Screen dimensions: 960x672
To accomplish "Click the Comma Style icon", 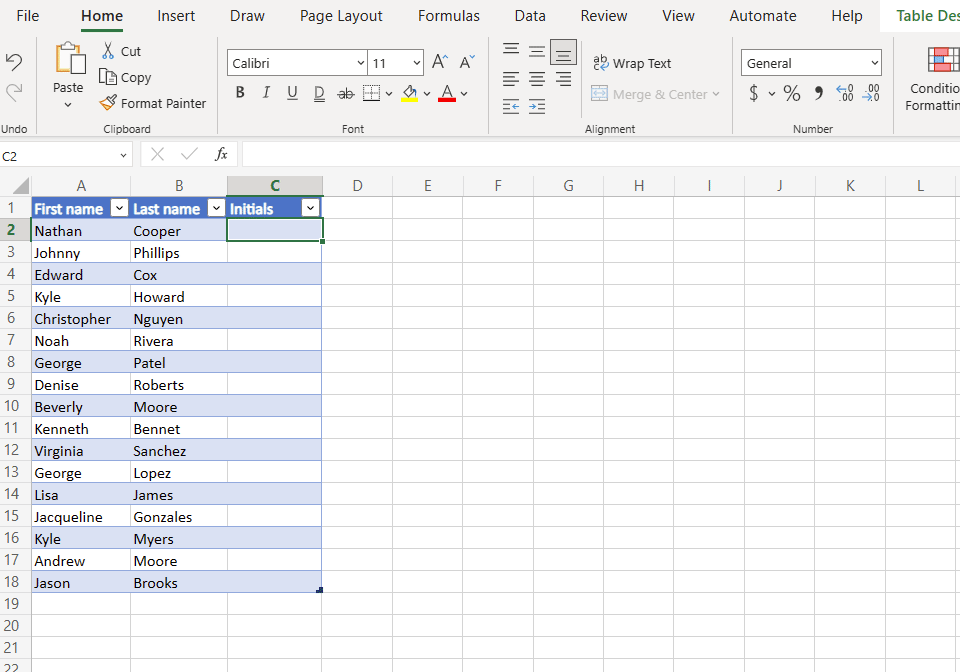I will click(820, 92).
